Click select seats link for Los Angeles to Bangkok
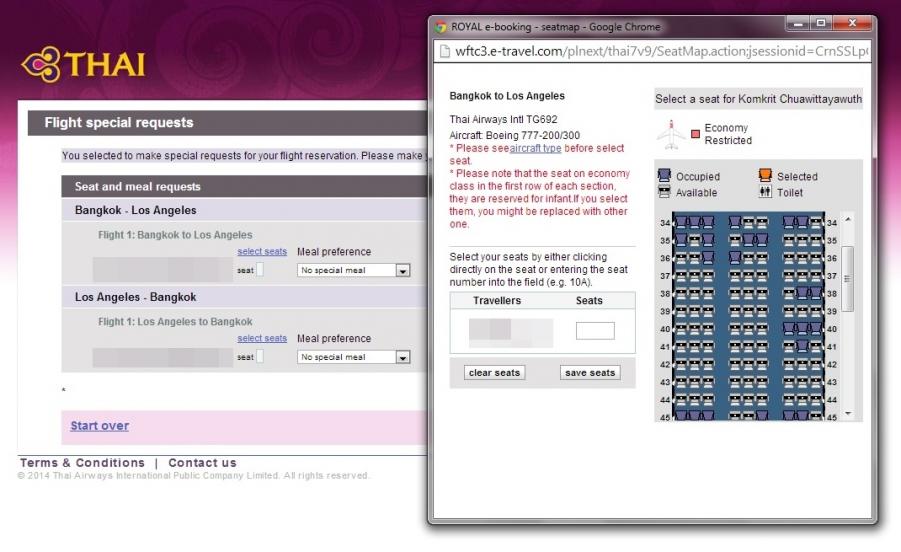The image size is (901, 552). 262,338
